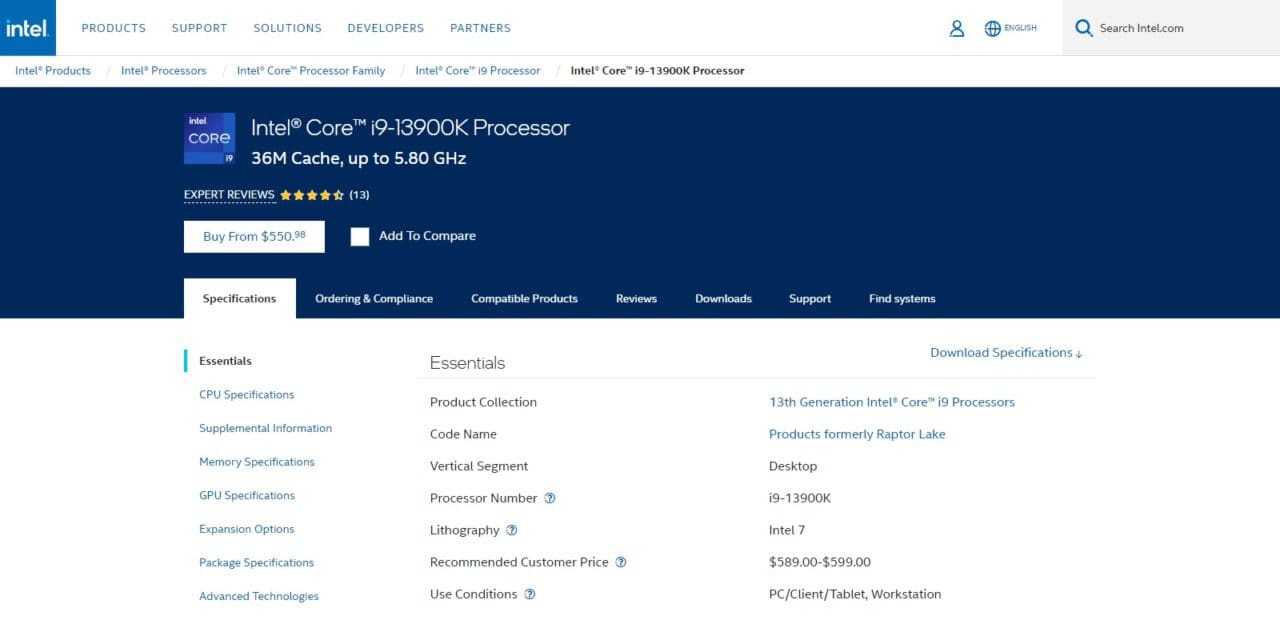Click the Intel Core i9-13900K Processor heading
The height and width of the screenshot is (620, 1280).
(x=410, y=128)
